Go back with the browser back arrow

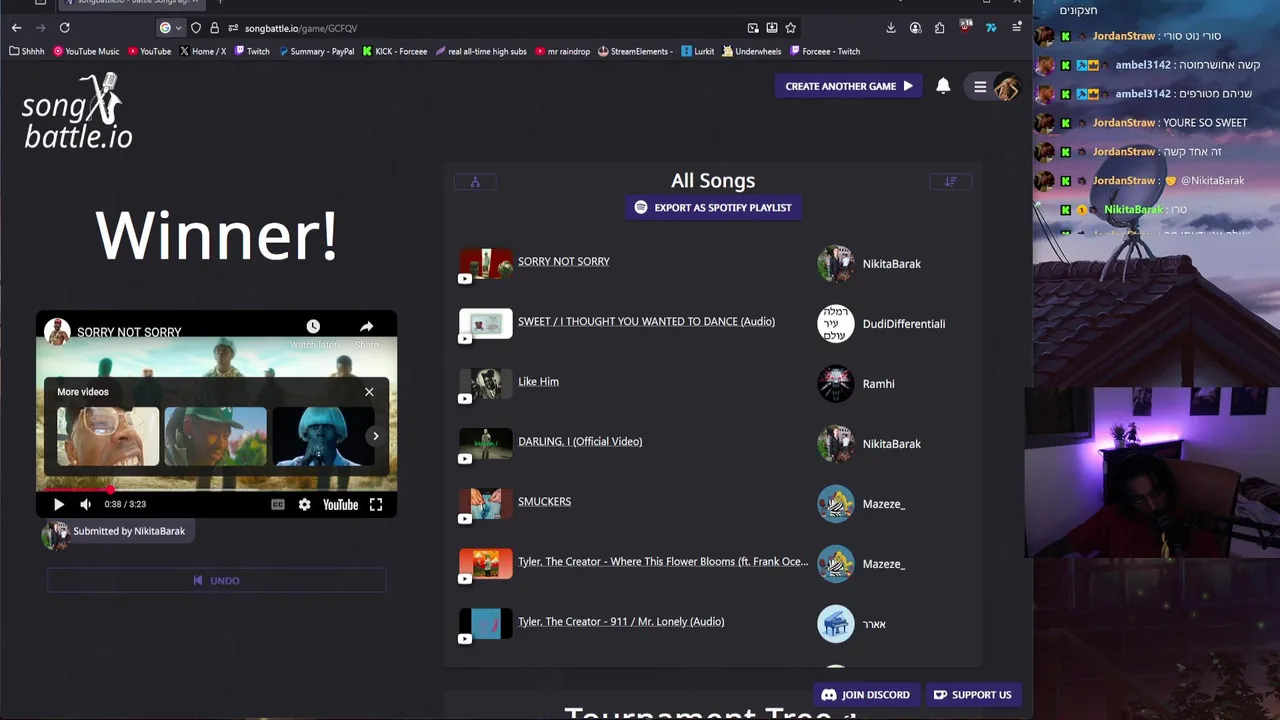(x=16, y=28)
